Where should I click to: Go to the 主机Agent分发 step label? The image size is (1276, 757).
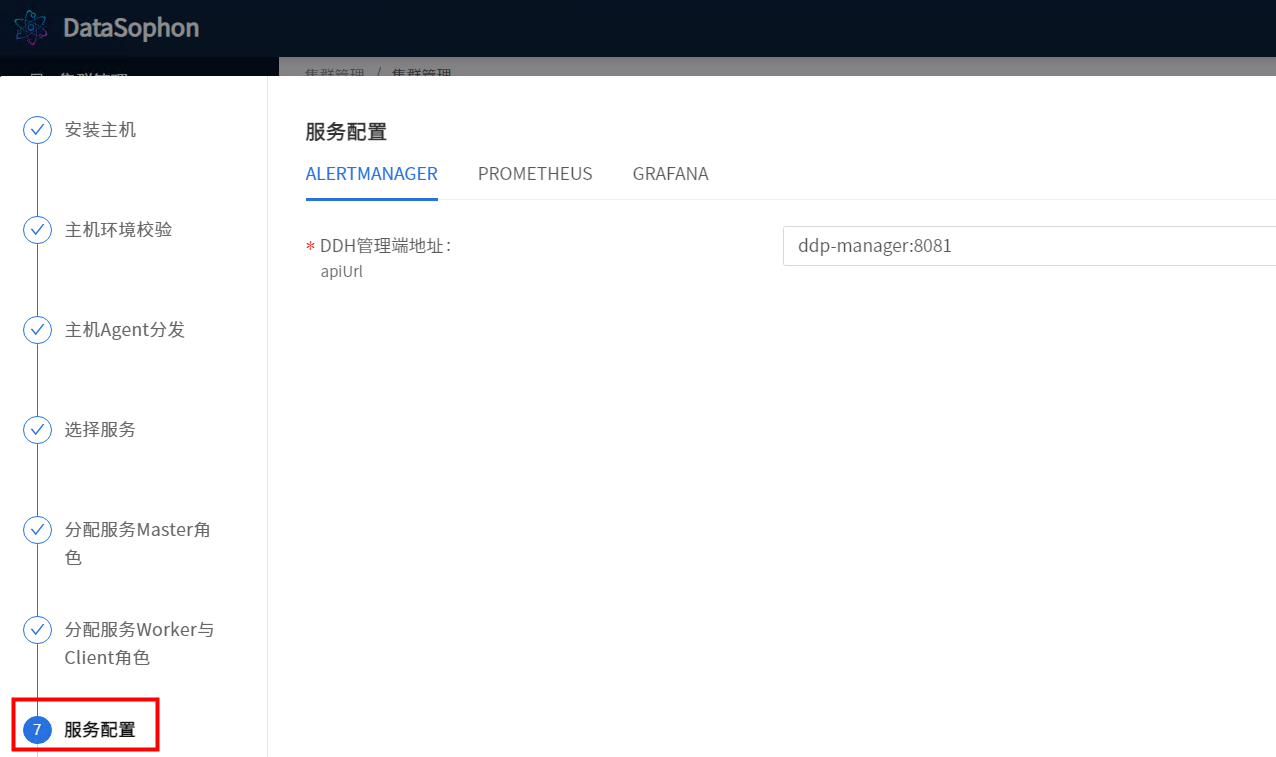pos(125,330)
